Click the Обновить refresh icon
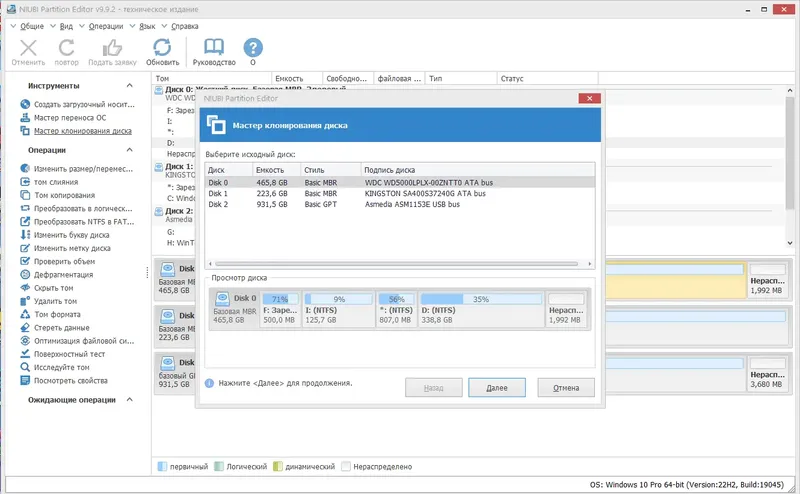Image resolution: width=800 pixels, height=494 pixels. pyautogui.click(x=162, y=47)
